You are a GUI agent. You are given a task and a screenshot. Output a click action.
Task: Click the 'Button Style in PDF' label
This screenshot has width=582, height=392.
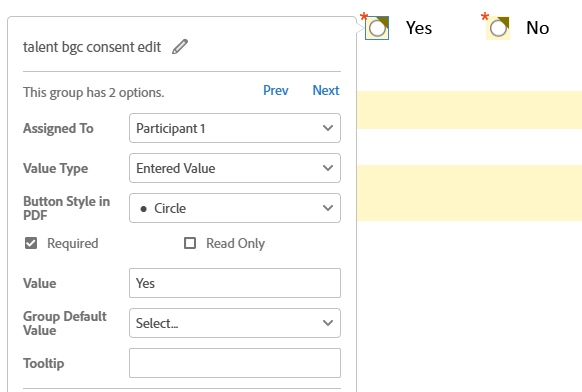66,208
